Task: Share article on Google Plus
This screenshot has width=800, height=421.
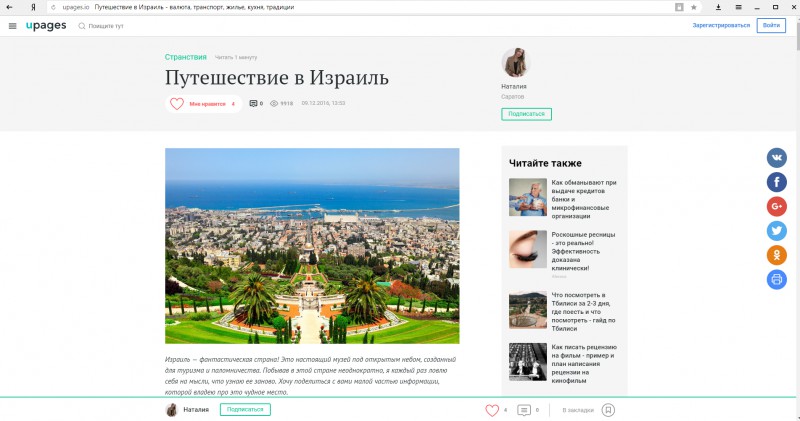Action: [777, 206]
